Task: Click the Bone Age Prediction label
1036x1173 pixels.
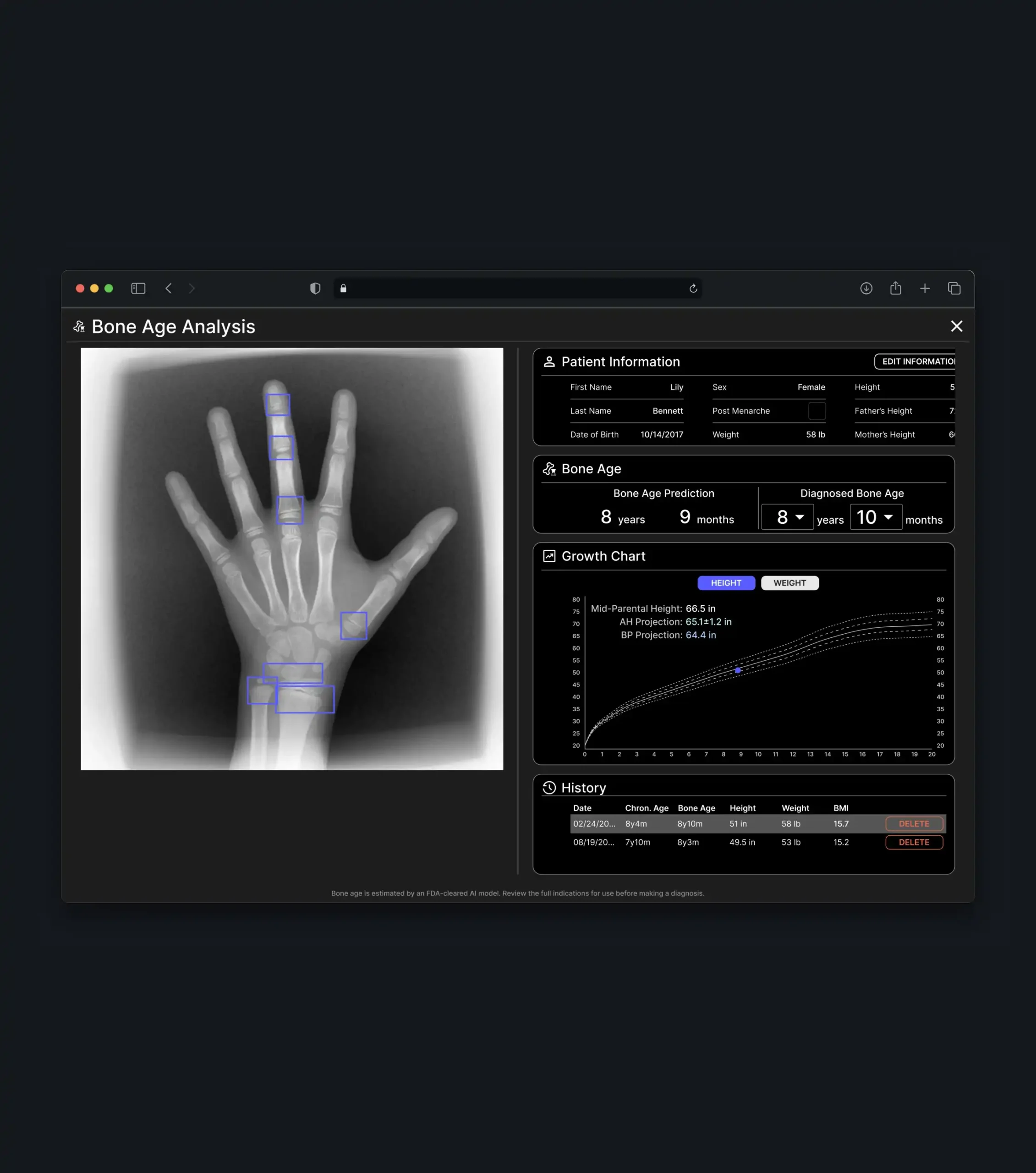Action: click(663, 493)
